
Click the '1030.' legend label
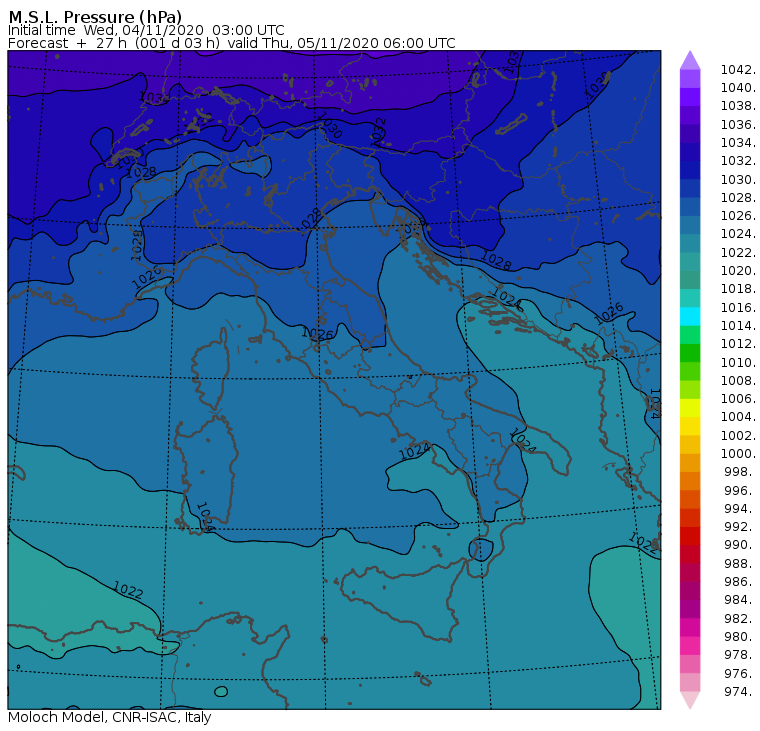[738, 180]
